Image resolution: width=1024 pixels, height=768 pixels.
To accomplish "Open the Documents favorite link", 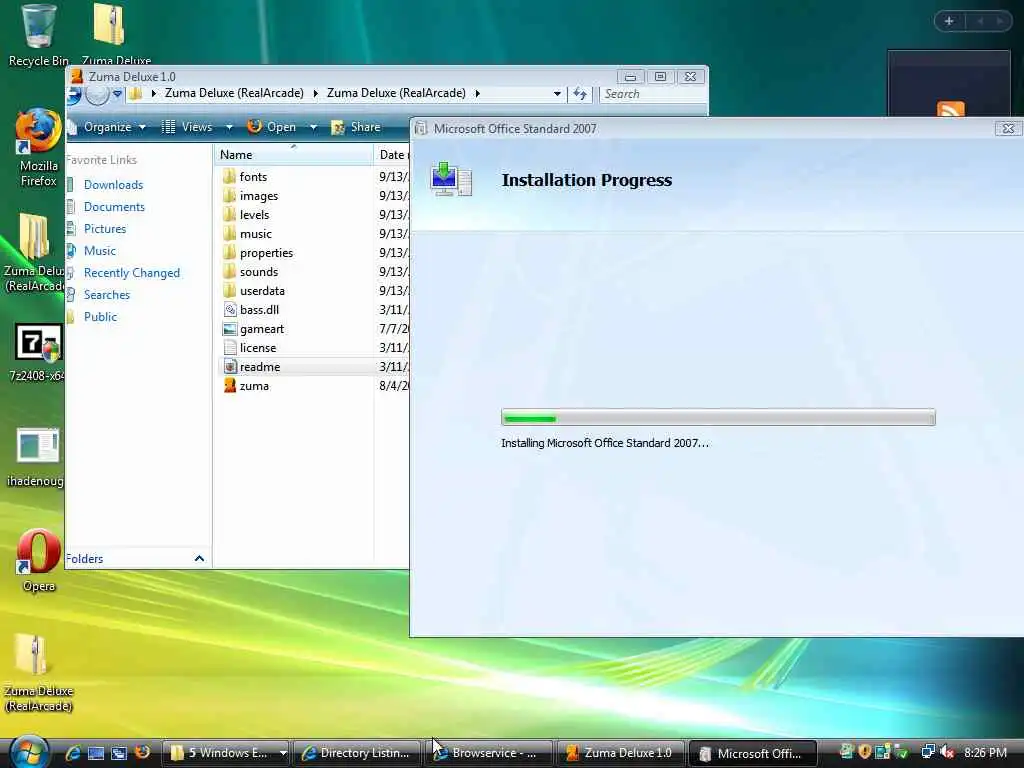I will click(114, 206).
